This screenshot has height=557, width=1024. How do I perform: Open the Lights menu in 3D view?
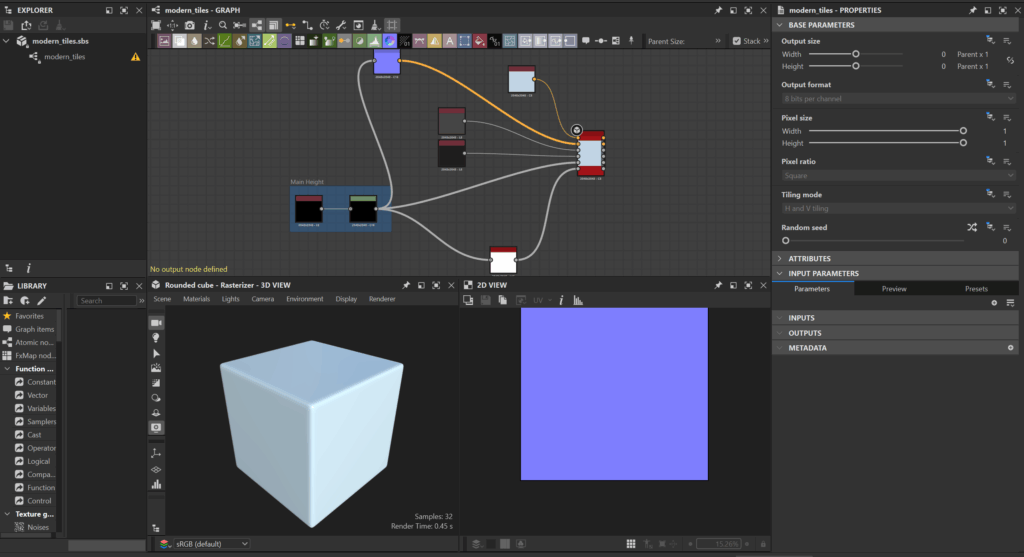(231, 299)
